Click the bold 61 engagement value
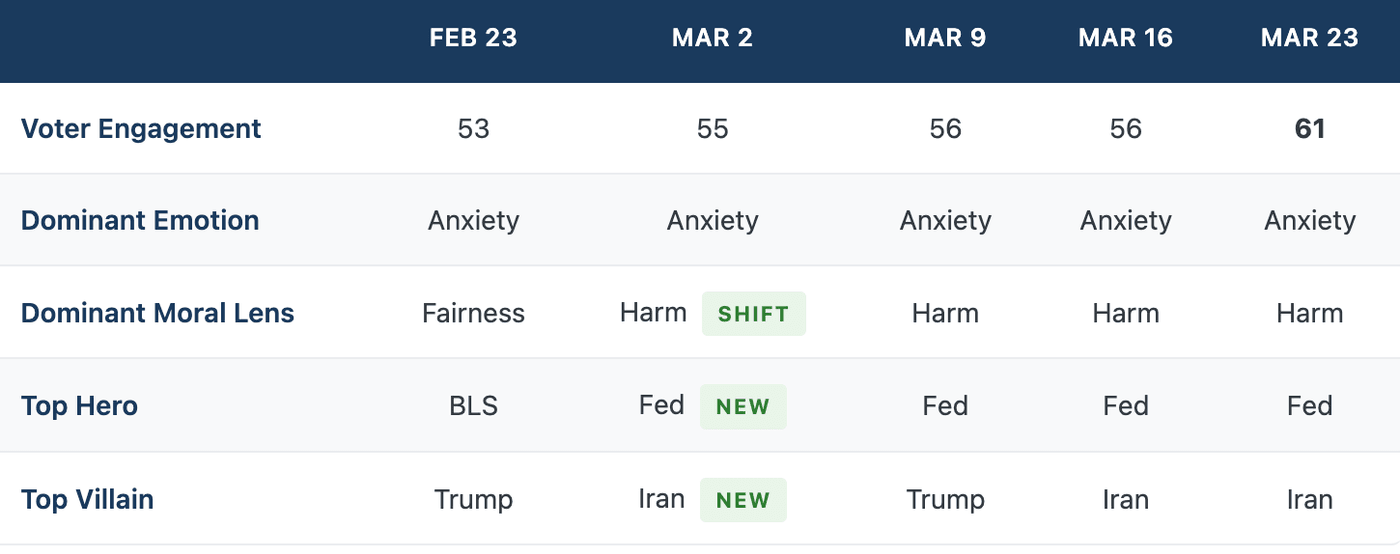This screenshot has width=1400, height=554. tap(1309, 129)
